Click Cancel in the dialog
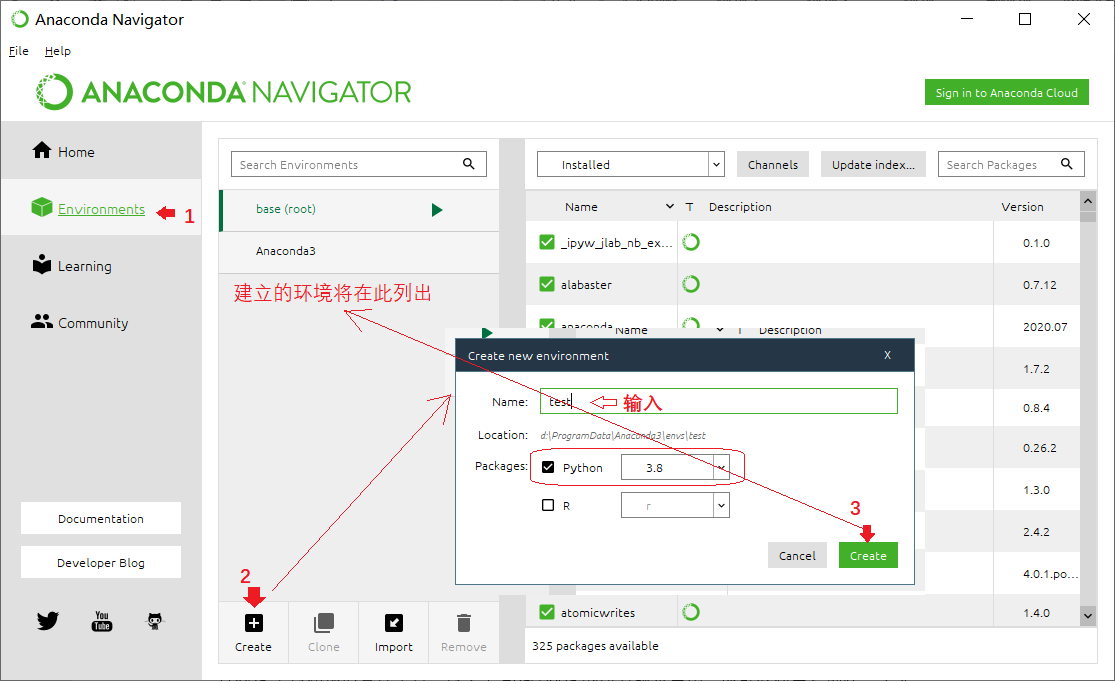The width and height of the screenshot is (1115, 684). click(797, 555)
